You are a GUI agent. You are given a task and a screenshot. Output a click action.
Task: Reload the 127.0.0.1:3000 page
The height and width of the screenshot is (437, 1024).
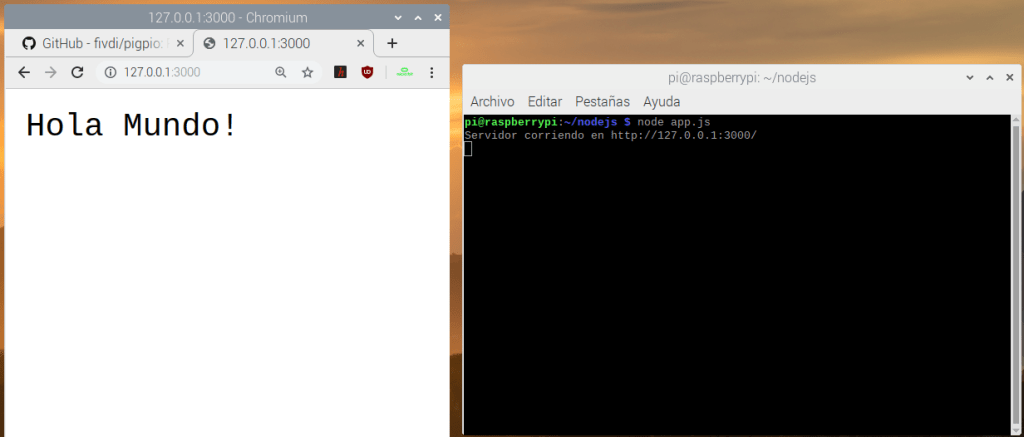[77, 72]
